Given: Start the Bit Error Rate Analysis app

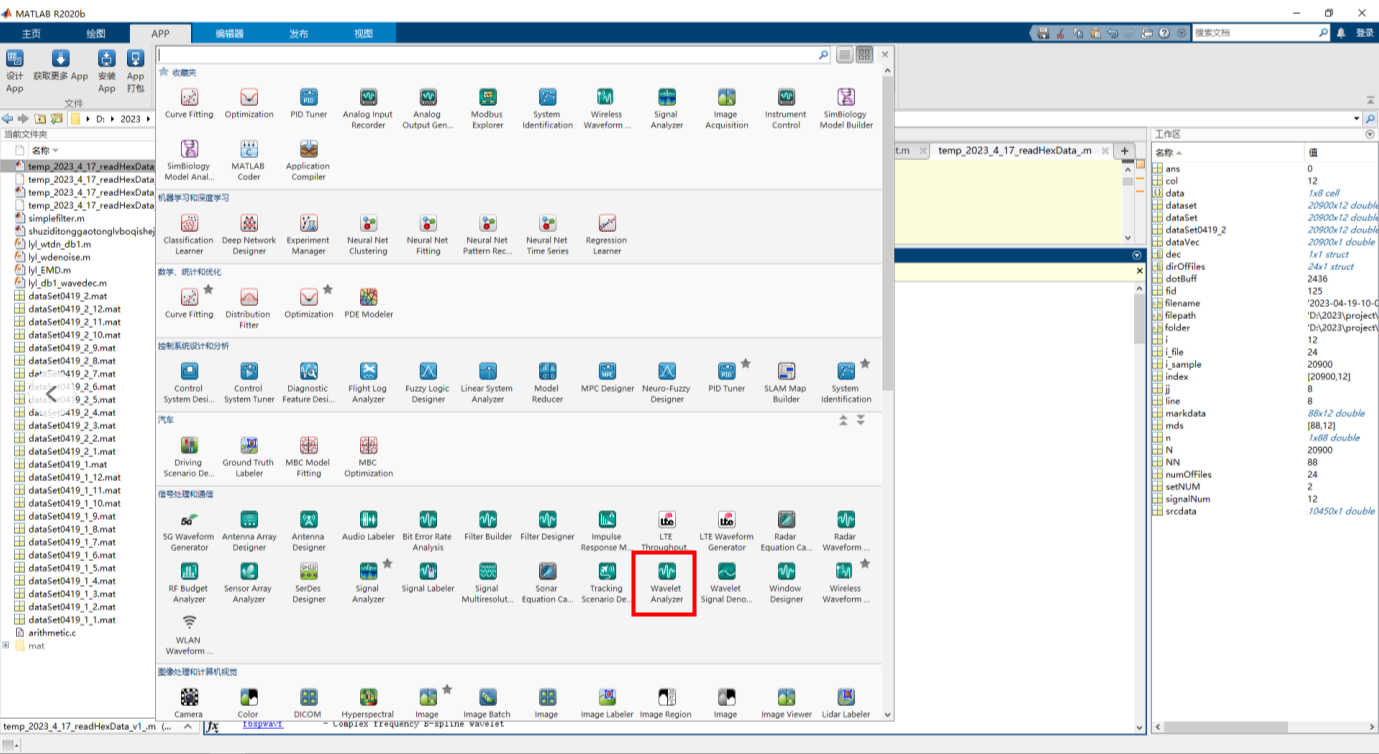Looking at the screenshot, I should click(x=428, y=530).
